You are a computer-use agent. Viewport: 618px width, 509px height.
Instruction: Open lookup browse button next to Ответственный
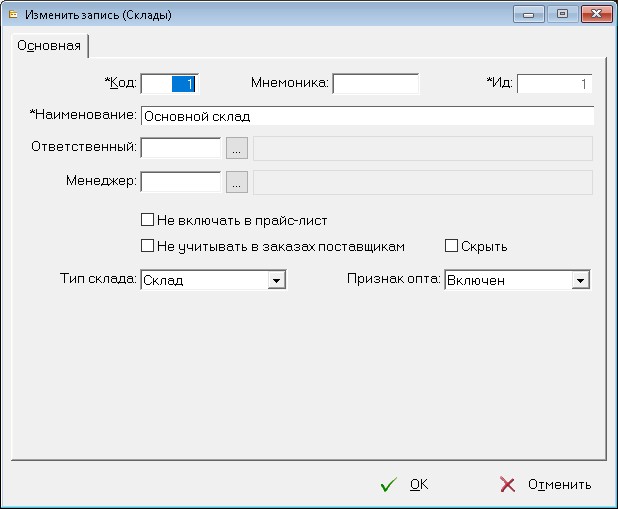(236, 148)
